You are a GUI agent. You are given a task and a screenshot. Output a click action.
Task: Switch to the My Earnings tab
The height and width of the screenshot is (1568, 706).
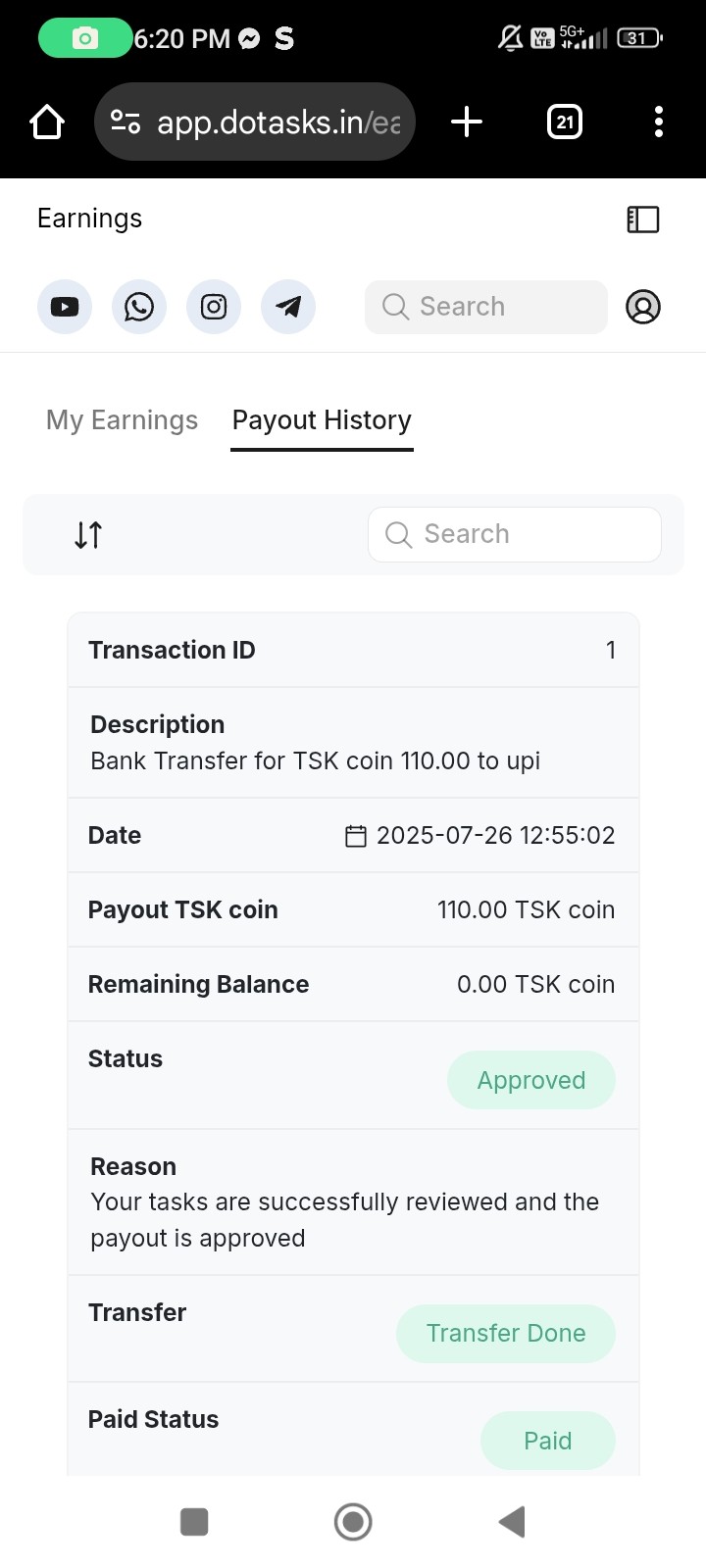(122, 420)
